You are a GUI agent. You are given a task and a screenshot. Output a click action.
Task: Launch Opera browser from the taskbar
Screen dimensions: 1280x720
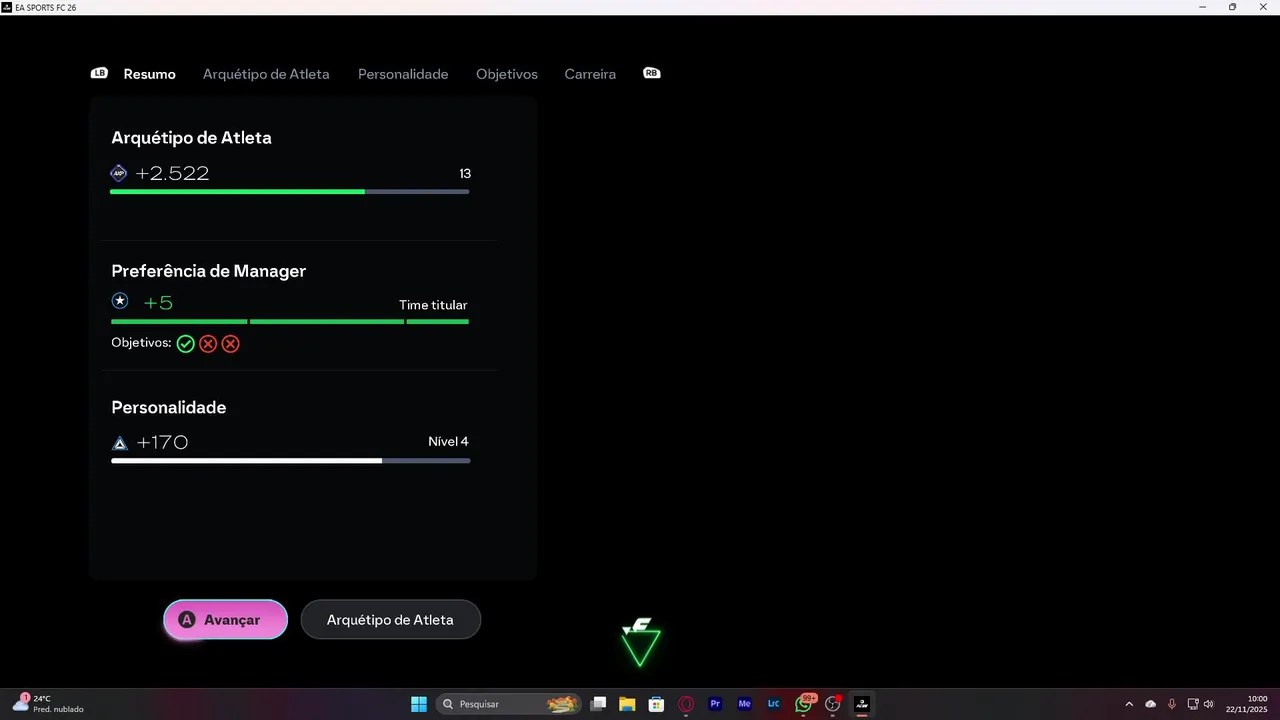686,704
